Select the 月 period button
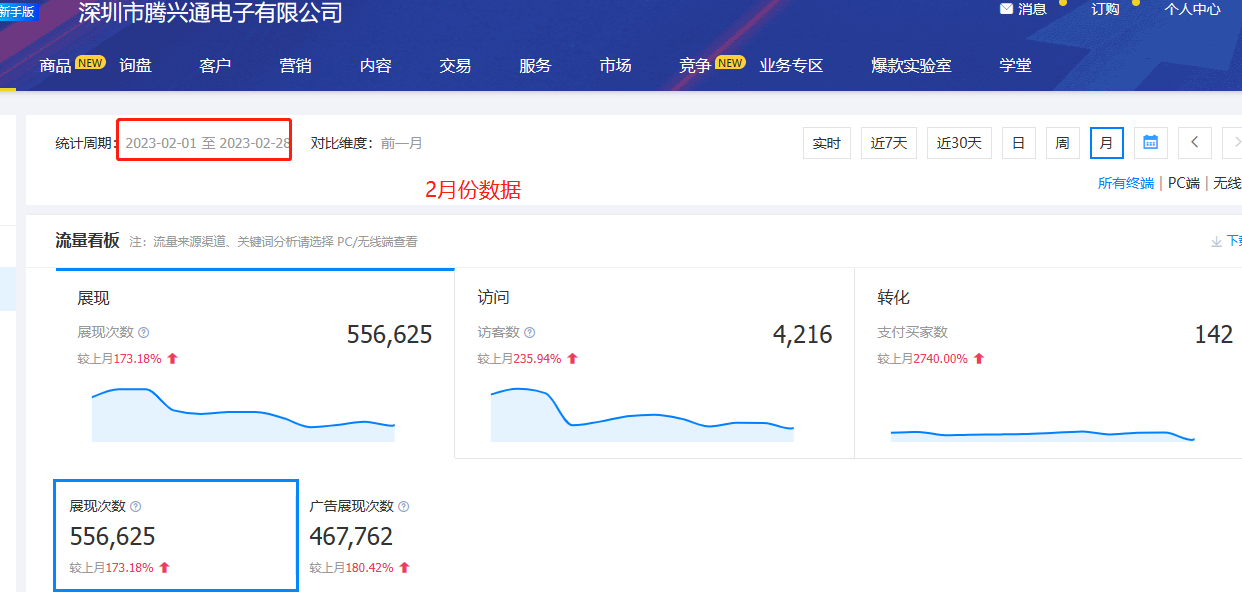Screen dimensions: 1242x592 click(1107, 143)
